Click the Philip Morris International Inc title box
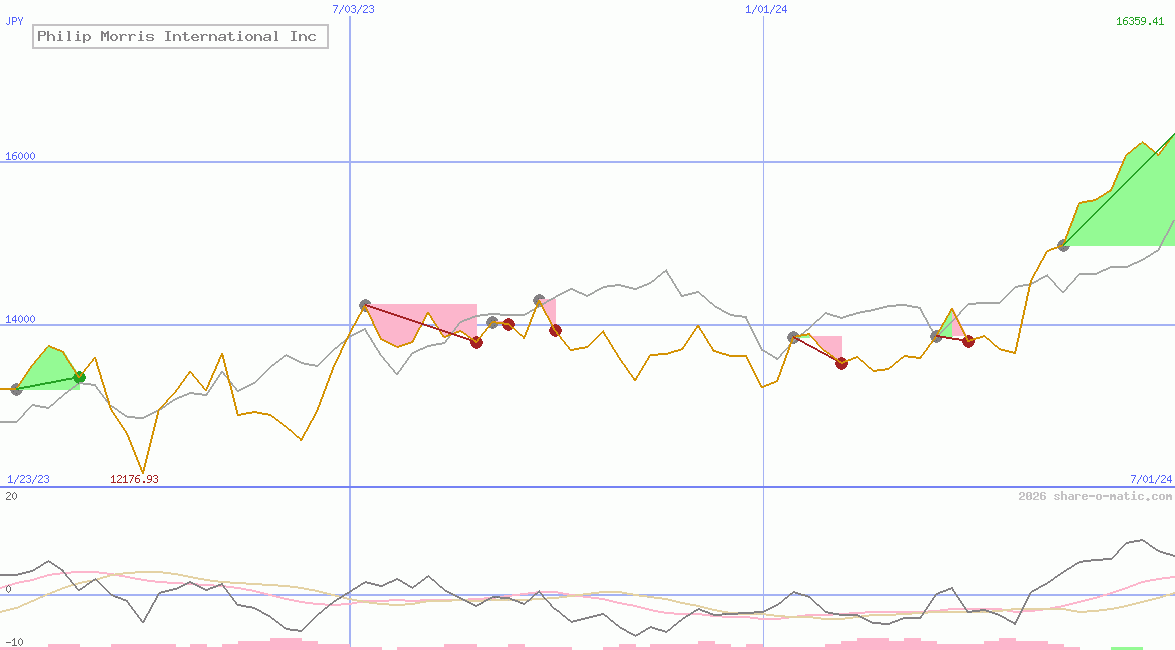Image resolution: width=1175 pixels, height=650 pixels. [x=180, y=36]
